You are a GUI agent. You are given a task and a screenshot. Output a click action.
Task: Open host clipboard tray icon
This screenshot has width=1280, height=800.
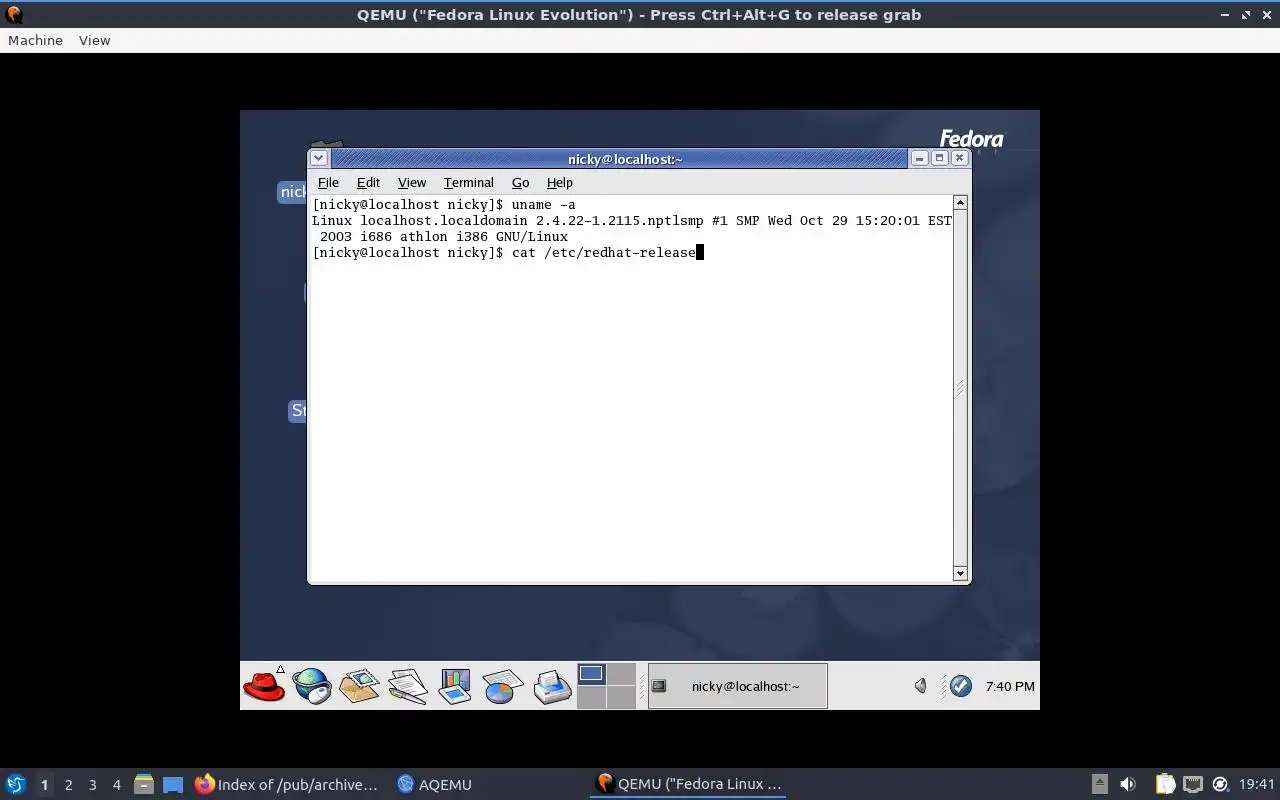[x=1165, y=784]
